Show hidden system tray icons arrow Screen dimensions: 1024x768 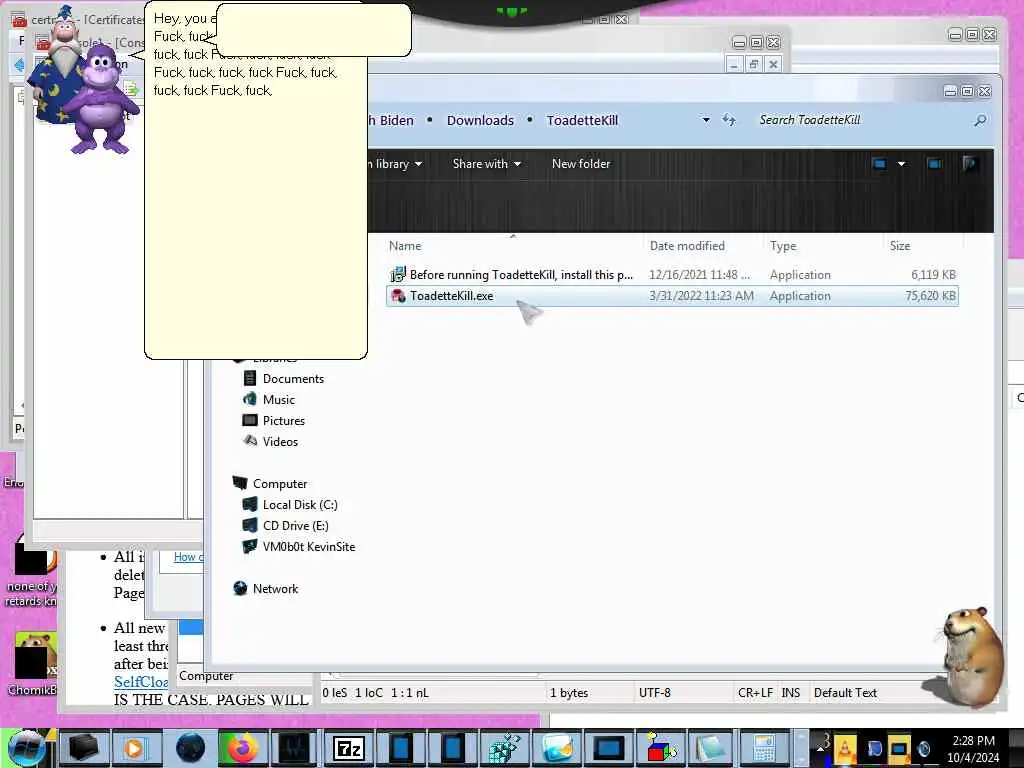pos(822,748)
